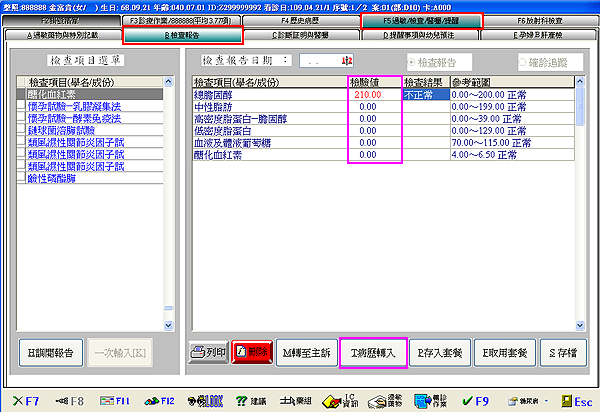Click the F12 icon in bottom bar
The width and height of the screenshot is (600, 412).
[160, 400]
